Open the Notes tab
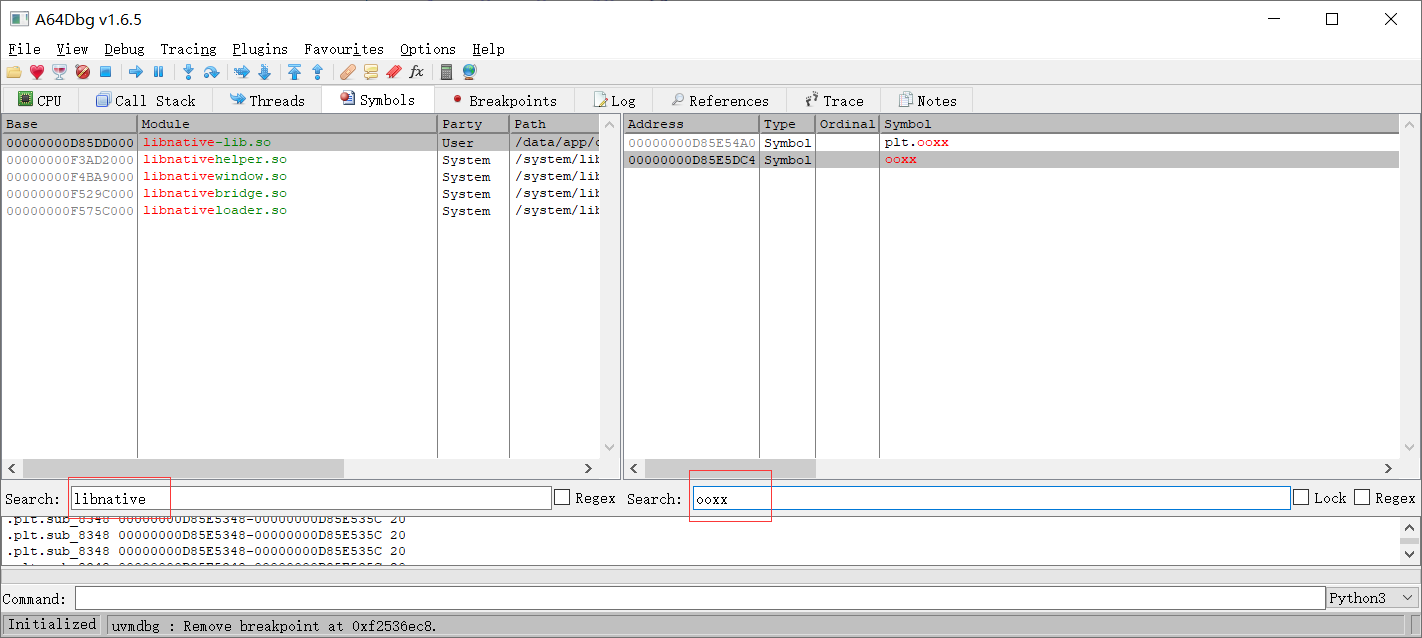Viewport: 1422px width, 638px height. click(927, 100)
